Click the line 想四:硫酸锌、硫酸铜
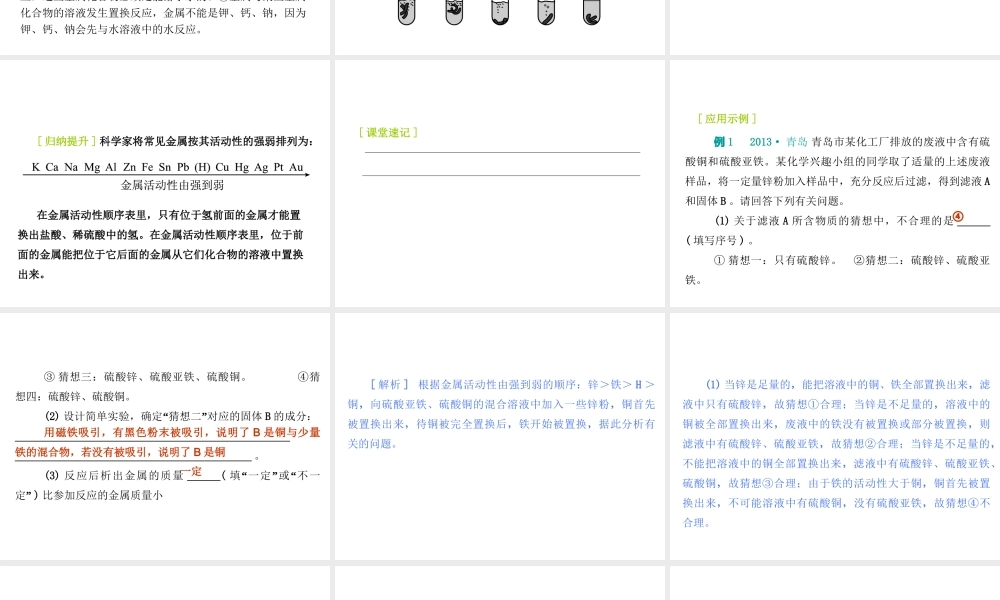The image size is (1000, 600). [75, 397]
